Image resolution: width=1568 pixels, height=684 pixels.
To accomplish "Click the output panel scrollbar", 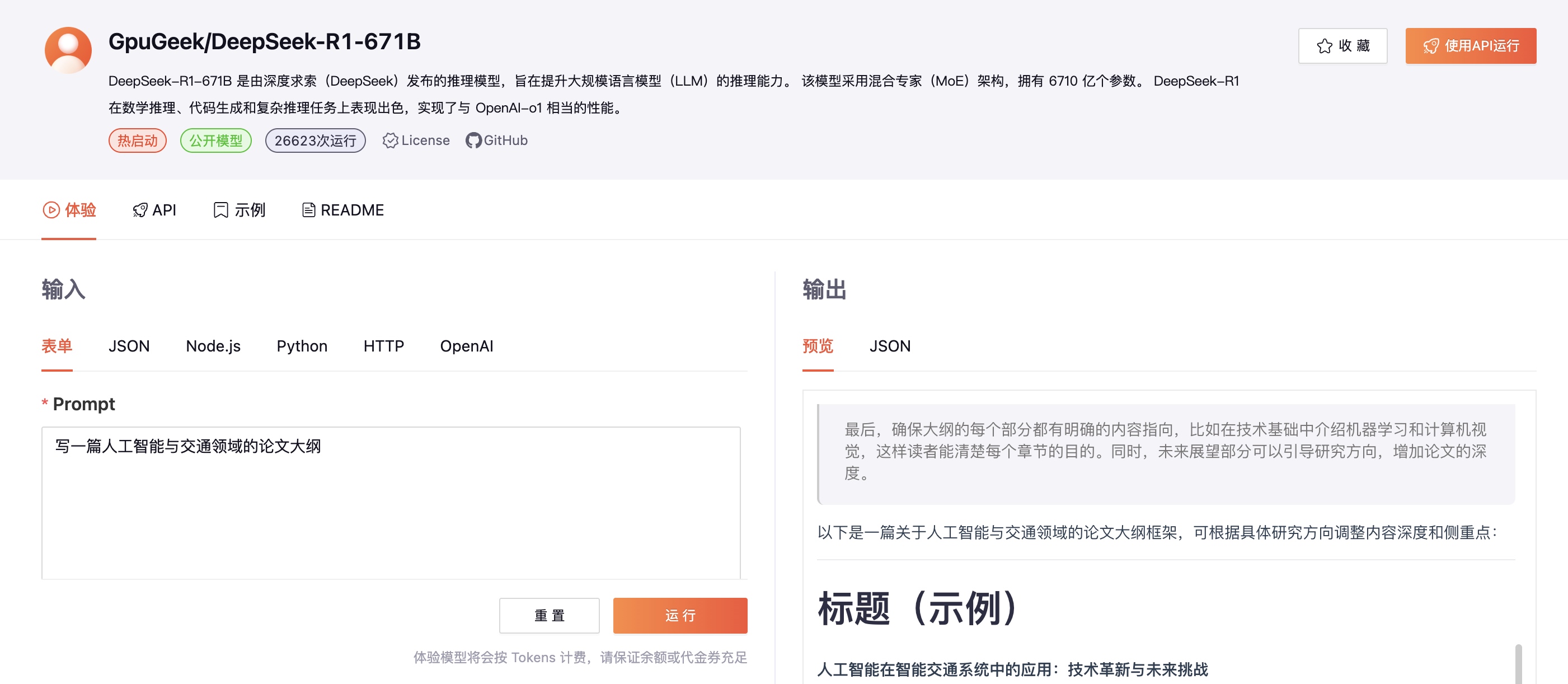I will coord(1518,664).
